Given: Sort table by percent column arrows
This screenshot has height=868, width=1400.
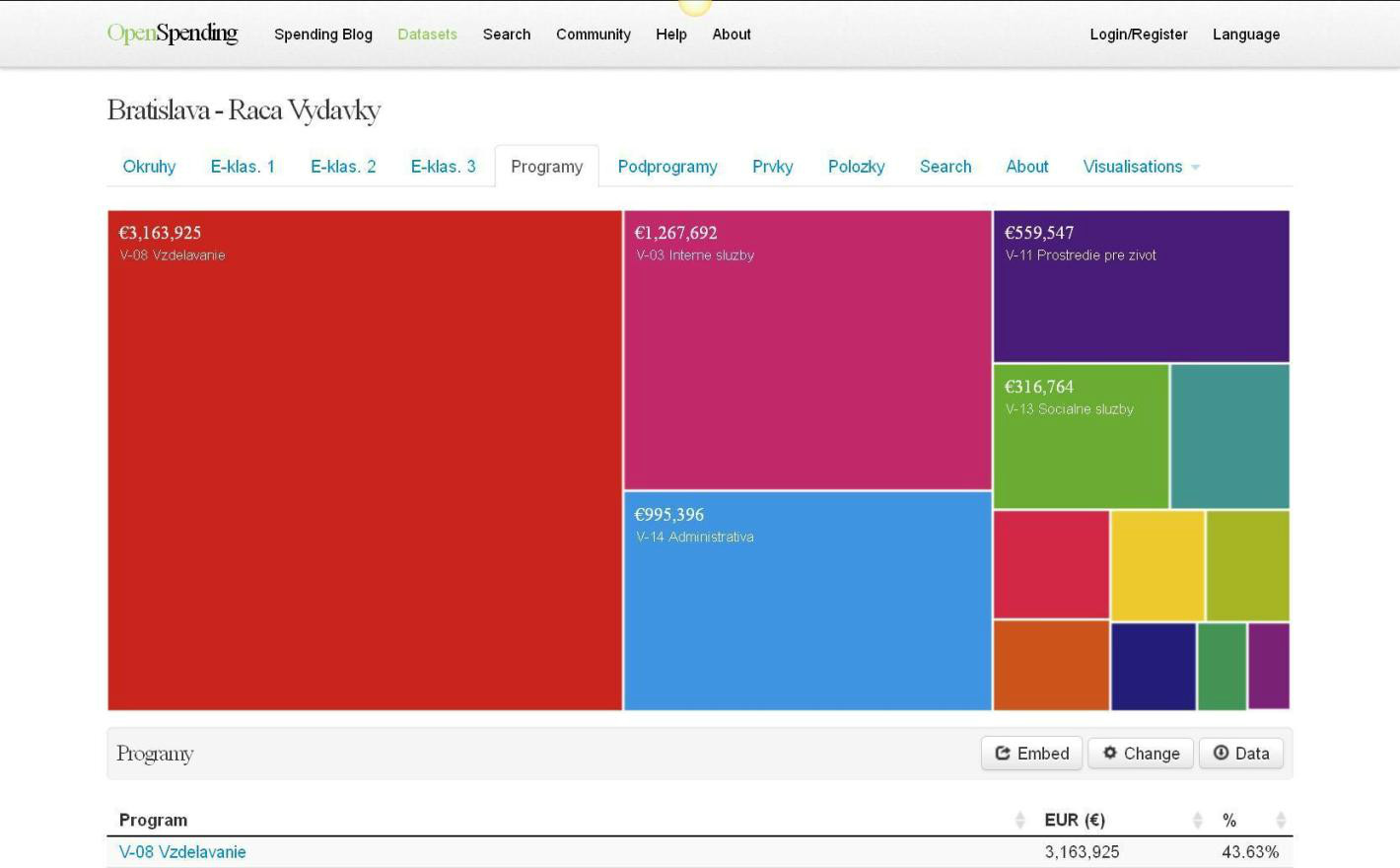Looking at the screenshot, I should coord(1280,820).
